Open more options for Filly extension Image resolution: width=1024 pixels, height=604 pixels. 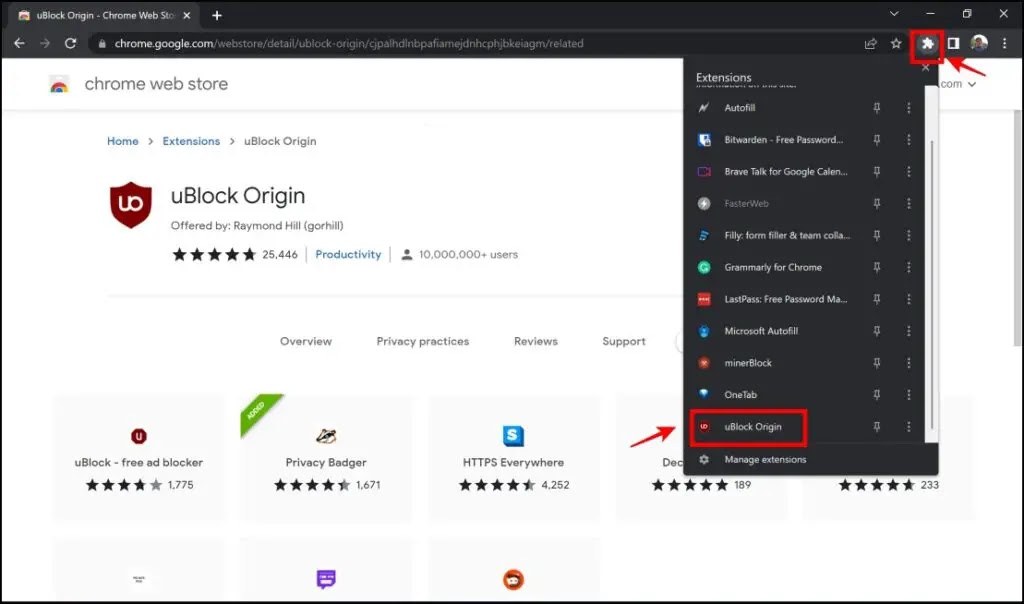click(908, 235)
